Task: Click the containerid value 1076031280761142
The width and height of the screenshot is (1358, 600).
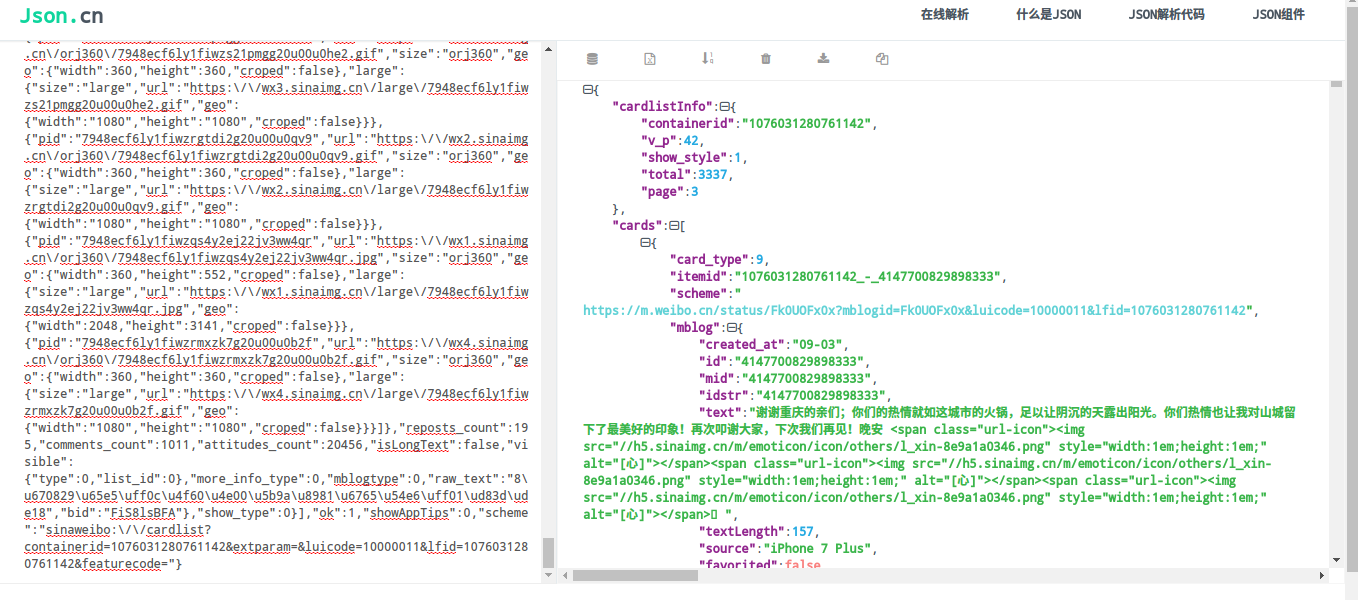Action: point(807,124)
